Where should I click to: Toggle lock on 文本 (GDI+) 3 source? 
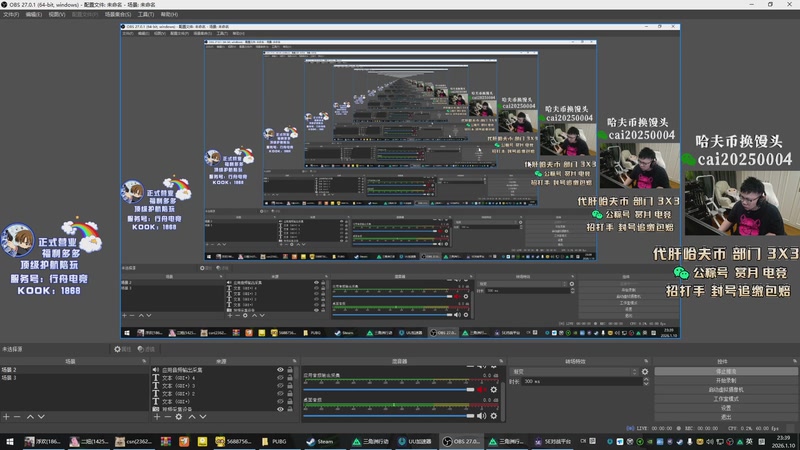click(x=290, y=386)
